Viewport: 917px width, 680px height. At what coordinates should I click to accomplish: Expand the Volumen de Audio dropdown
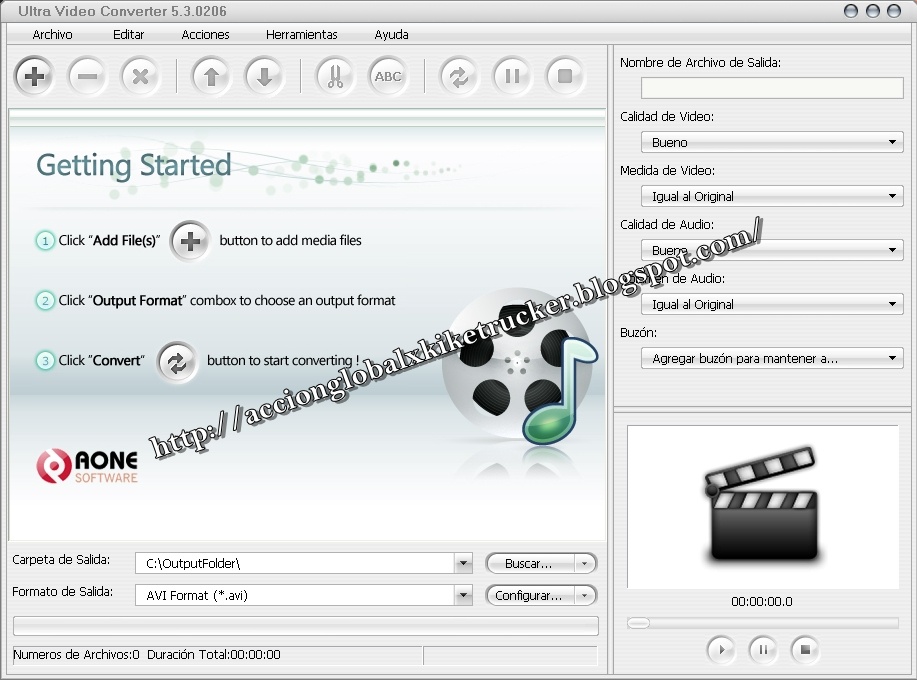point(892,304)
